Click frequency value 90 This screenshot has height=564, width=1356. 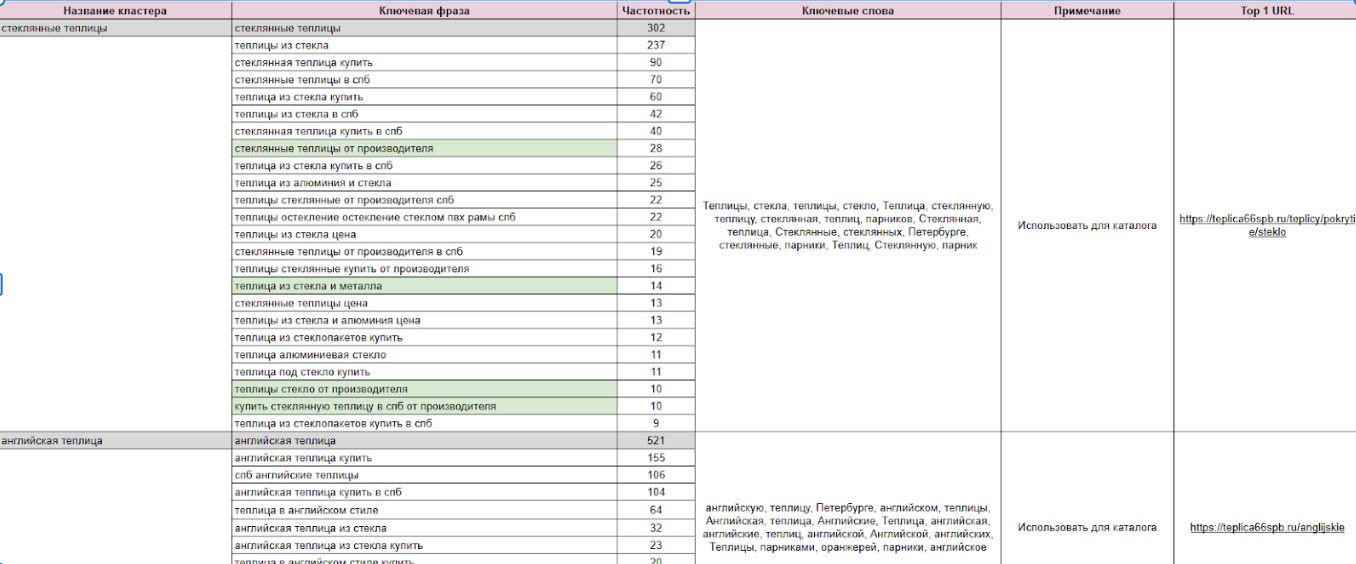point(656,62)
